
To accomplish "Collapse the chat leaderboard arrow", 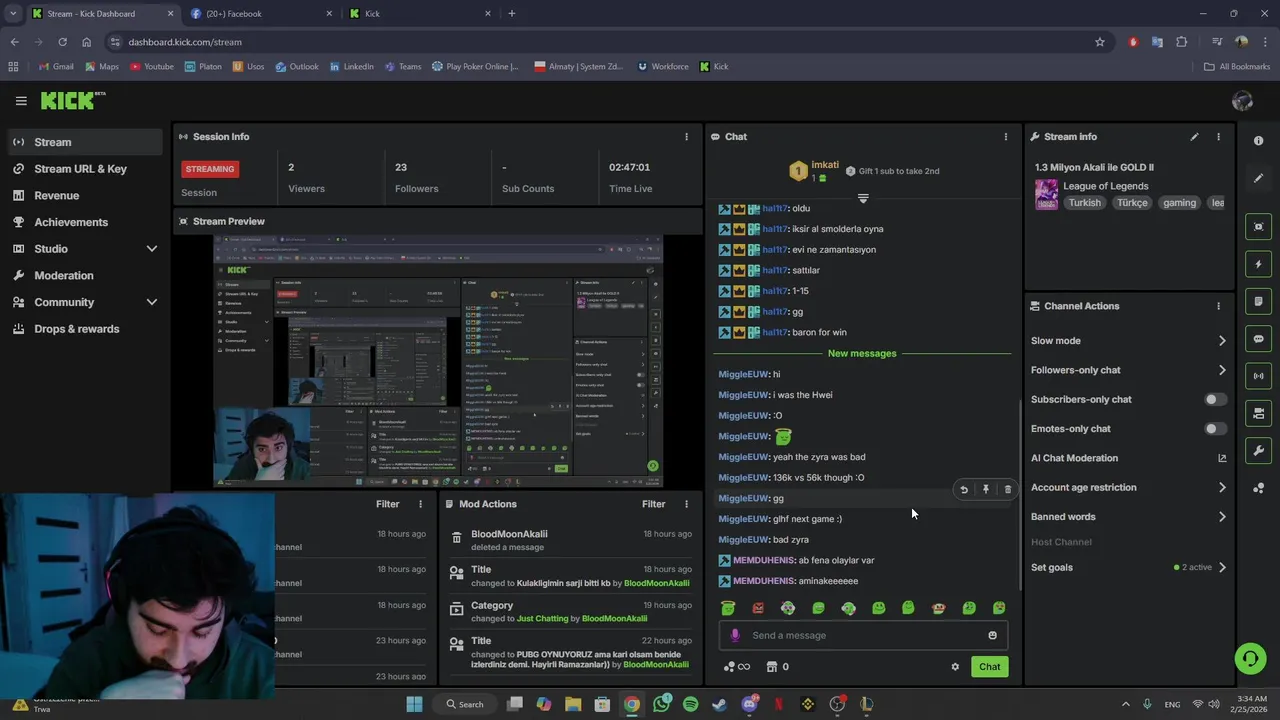I will [x=863, y=198].
